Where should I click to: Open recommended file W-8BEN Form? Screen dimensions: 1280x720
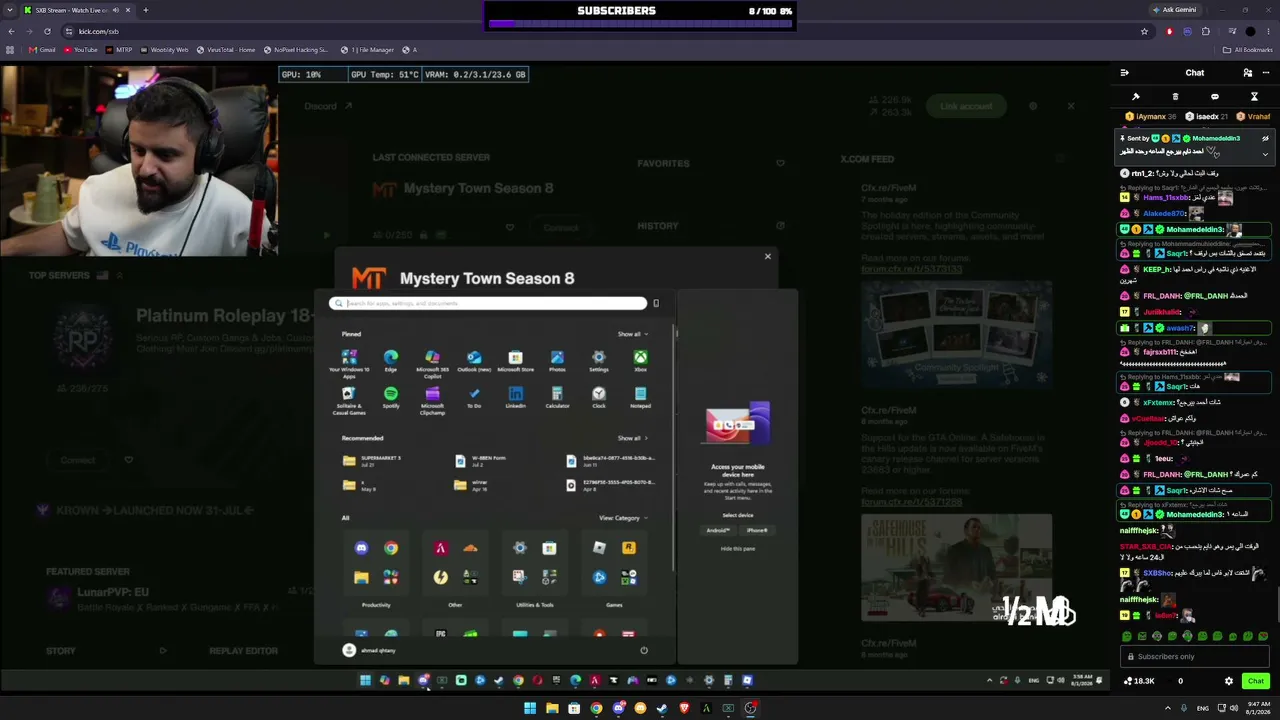point(481,461)
